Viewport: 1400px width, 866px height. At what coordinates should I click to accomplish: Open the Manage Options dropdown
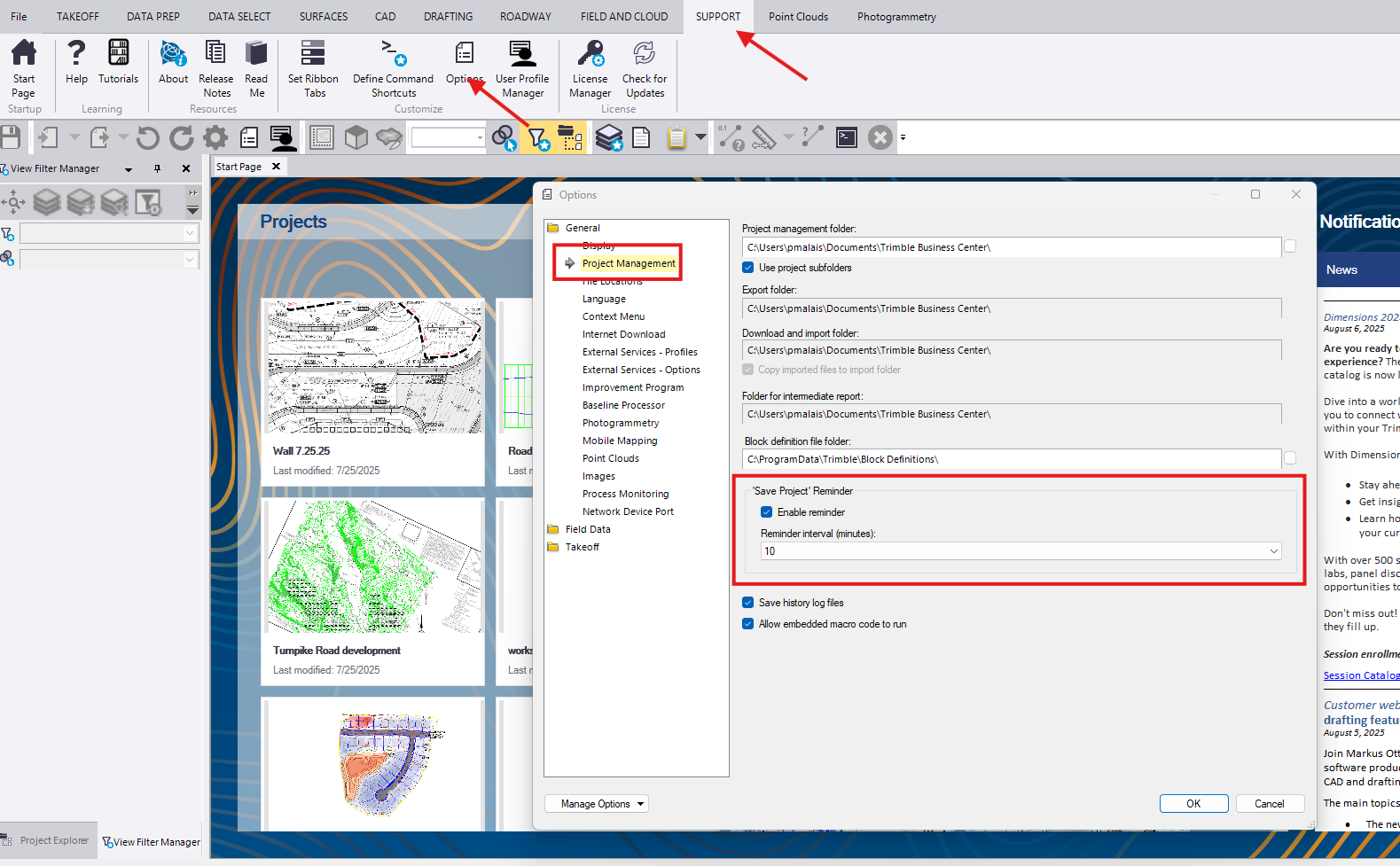point(596,804)
